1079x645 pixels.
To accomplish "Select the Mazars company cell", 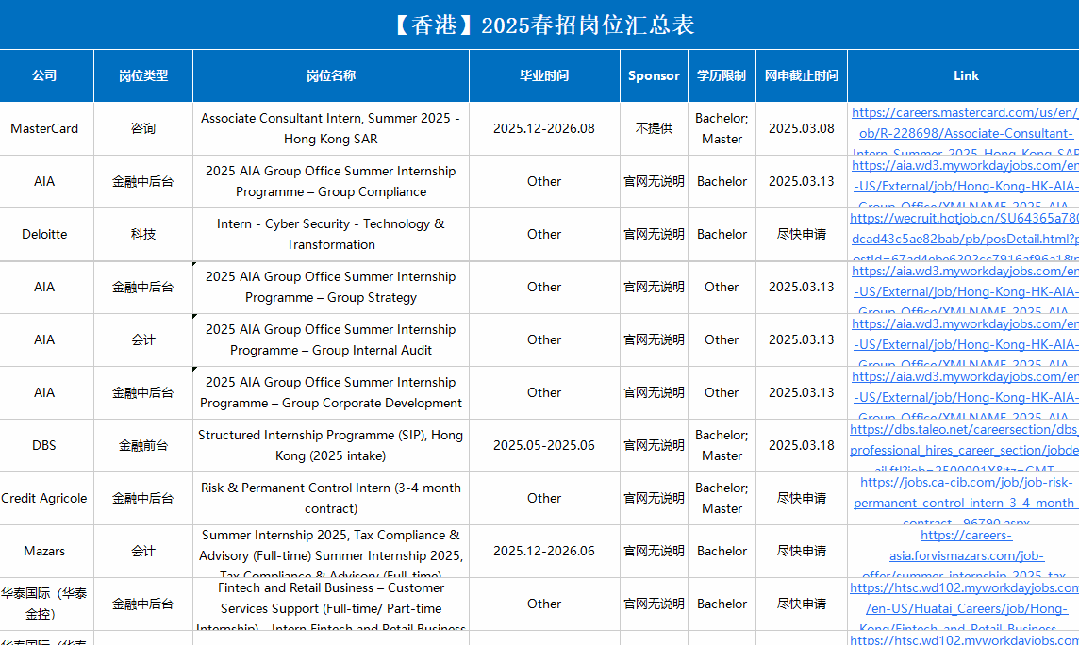I will [x=46, y=551].
